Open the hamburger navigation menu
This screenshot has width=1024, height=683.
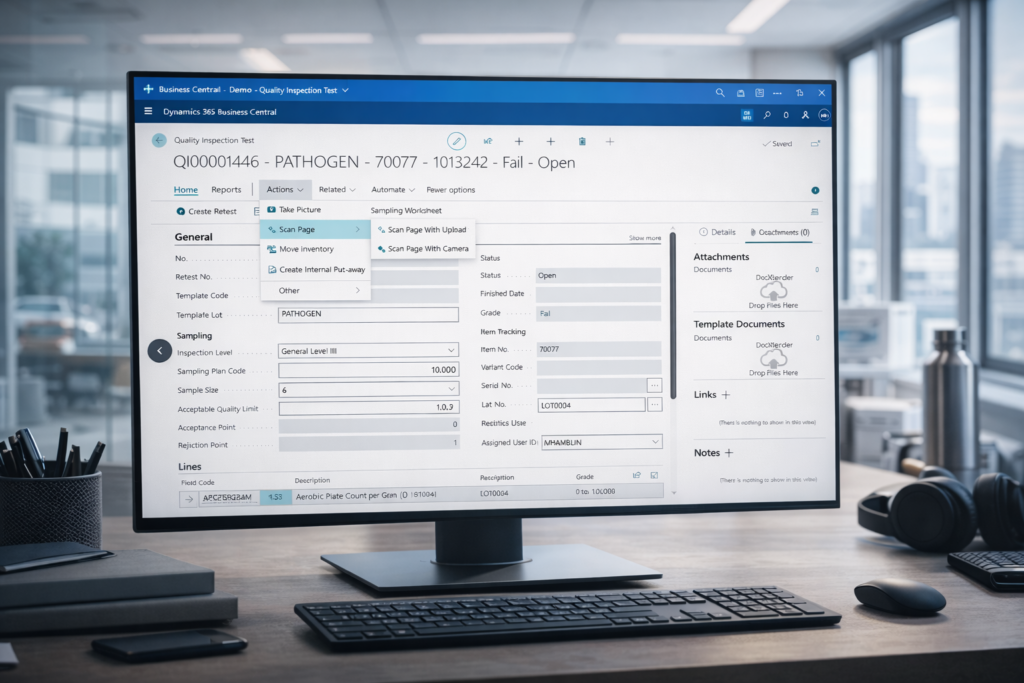148,113
